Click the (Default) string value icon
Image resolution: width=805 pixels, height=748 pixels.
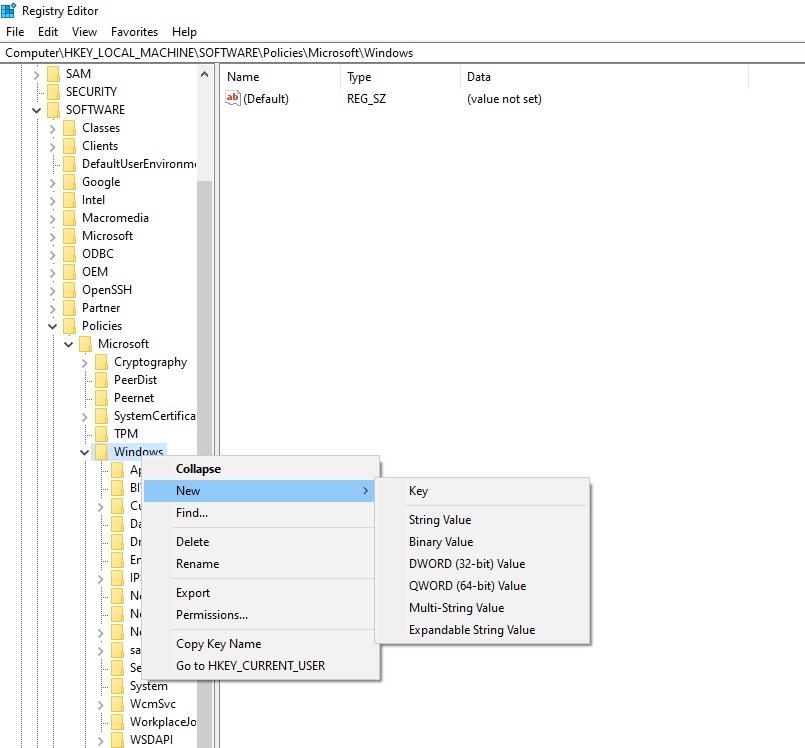pos(233,98)
